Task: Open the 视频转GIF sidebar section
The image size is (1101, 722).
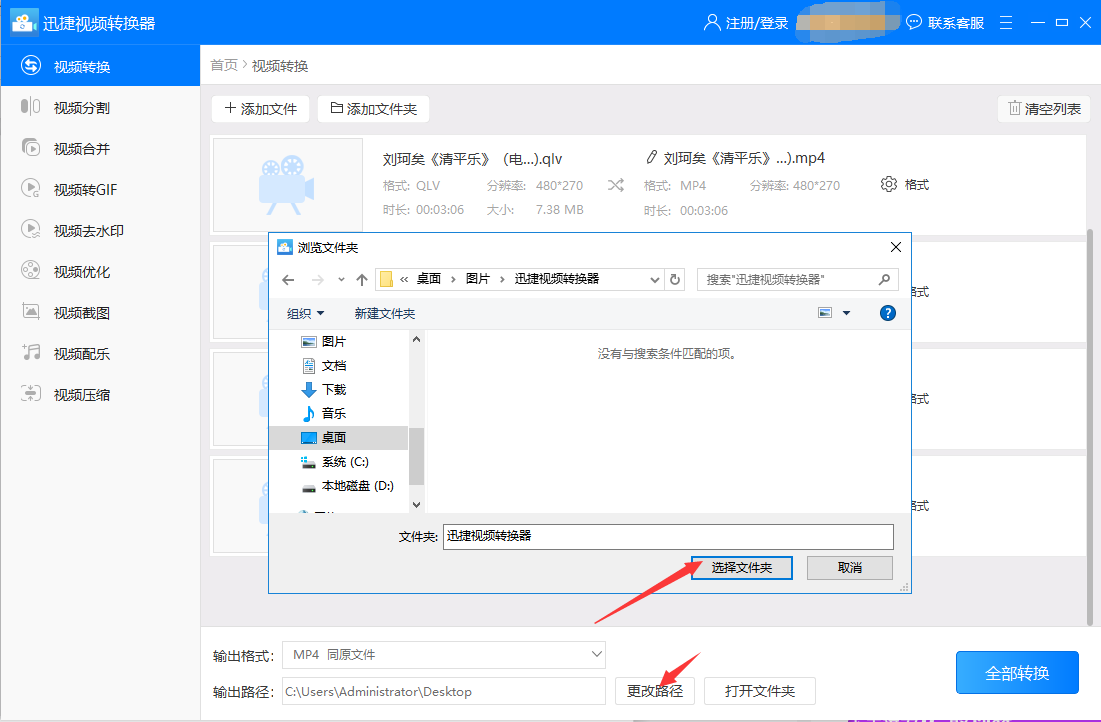Action: [100, 189]
